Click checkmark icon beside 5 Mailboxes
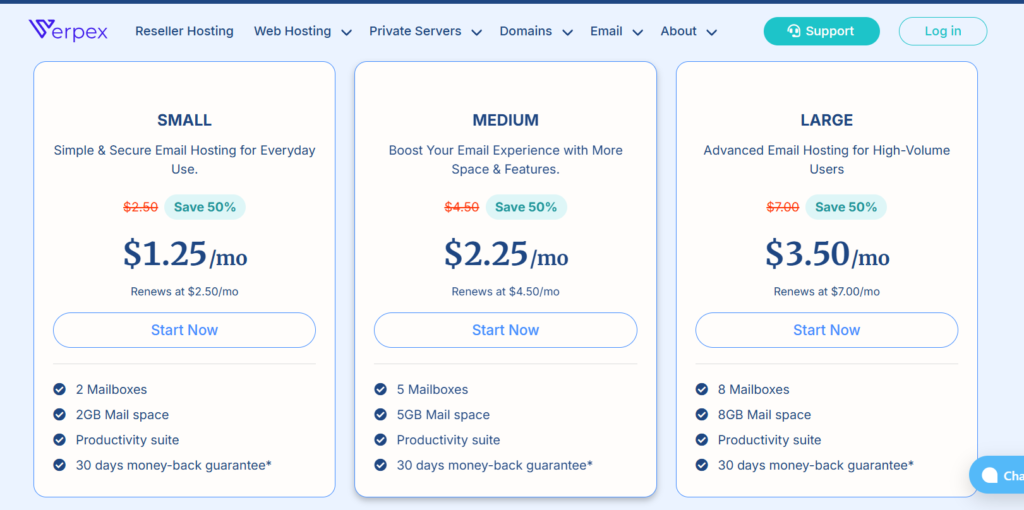The height and width of the screenshot is (510, 1024). [x=380, y=389]
